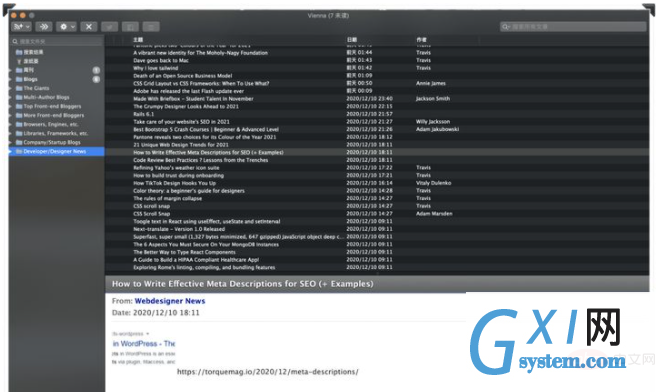Click date cell '2020/12/10 23:40'
This screenshot has height=392, width=666.
pos(370,99)
